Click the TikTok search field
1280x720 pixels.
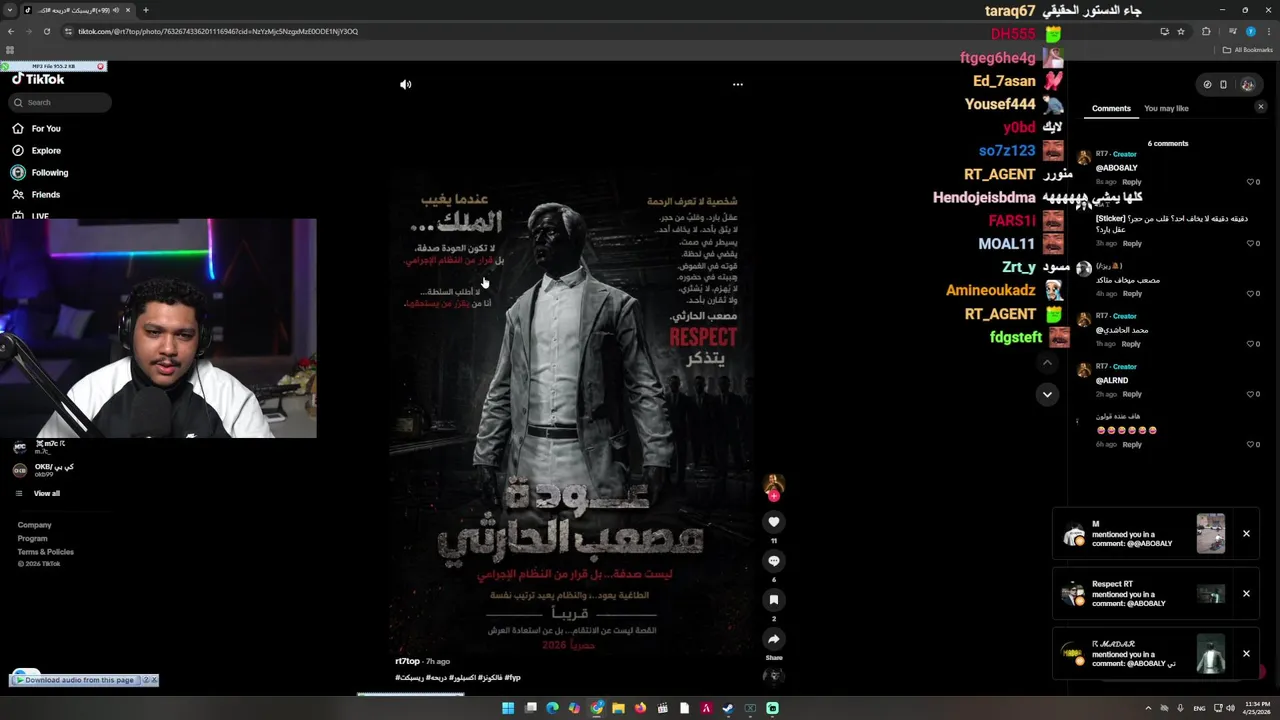(60, 102)
